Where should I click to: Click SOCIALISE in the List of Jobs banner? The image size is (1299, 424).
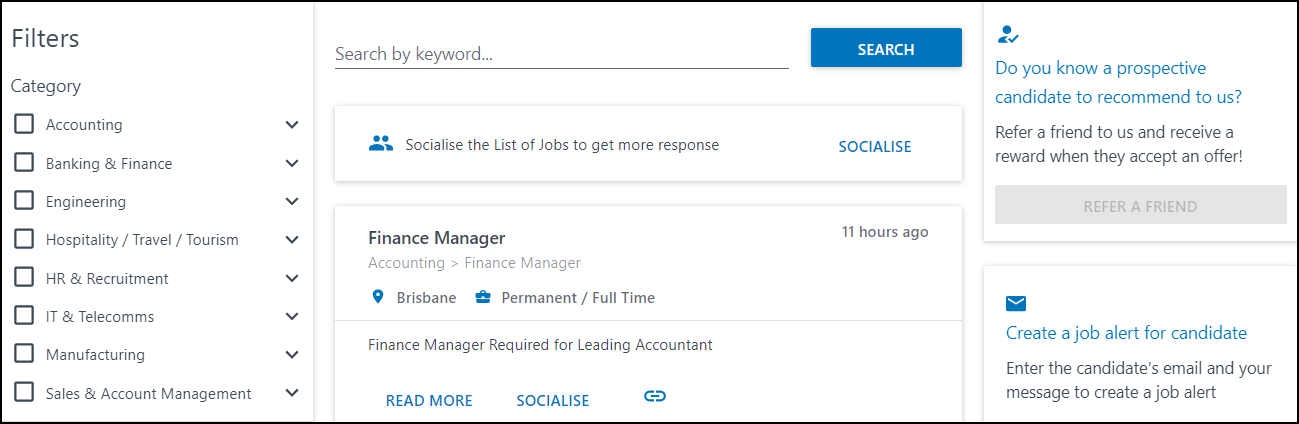tap(875, 146)
